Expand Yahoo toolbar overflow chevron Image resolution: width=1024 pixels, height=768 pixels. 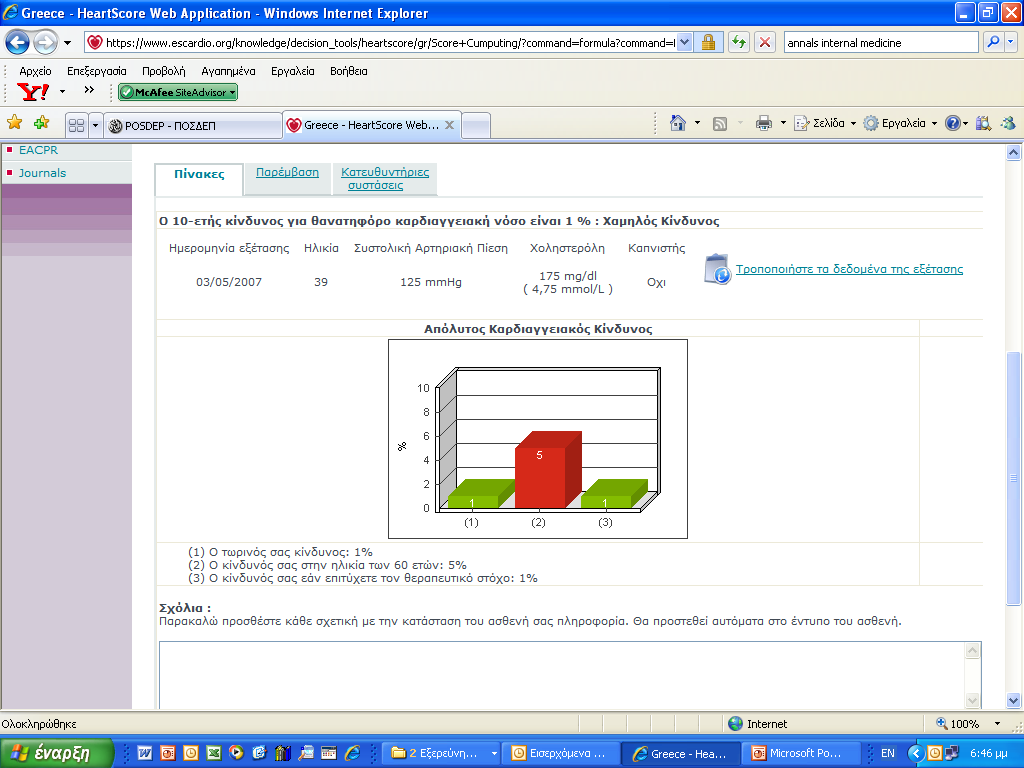(x=89, y=90)
